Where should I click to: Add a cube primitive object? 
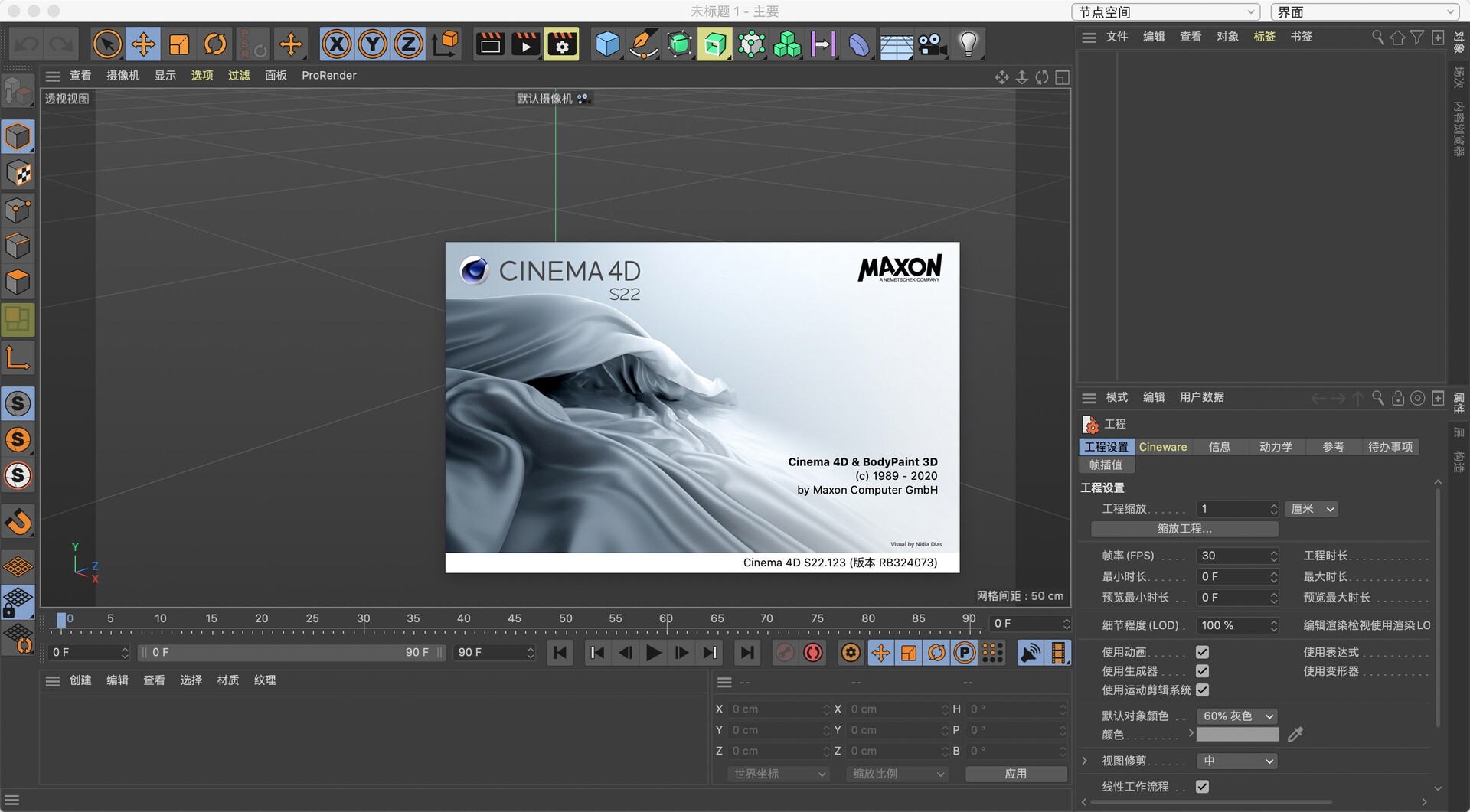(x=607, y=44)
